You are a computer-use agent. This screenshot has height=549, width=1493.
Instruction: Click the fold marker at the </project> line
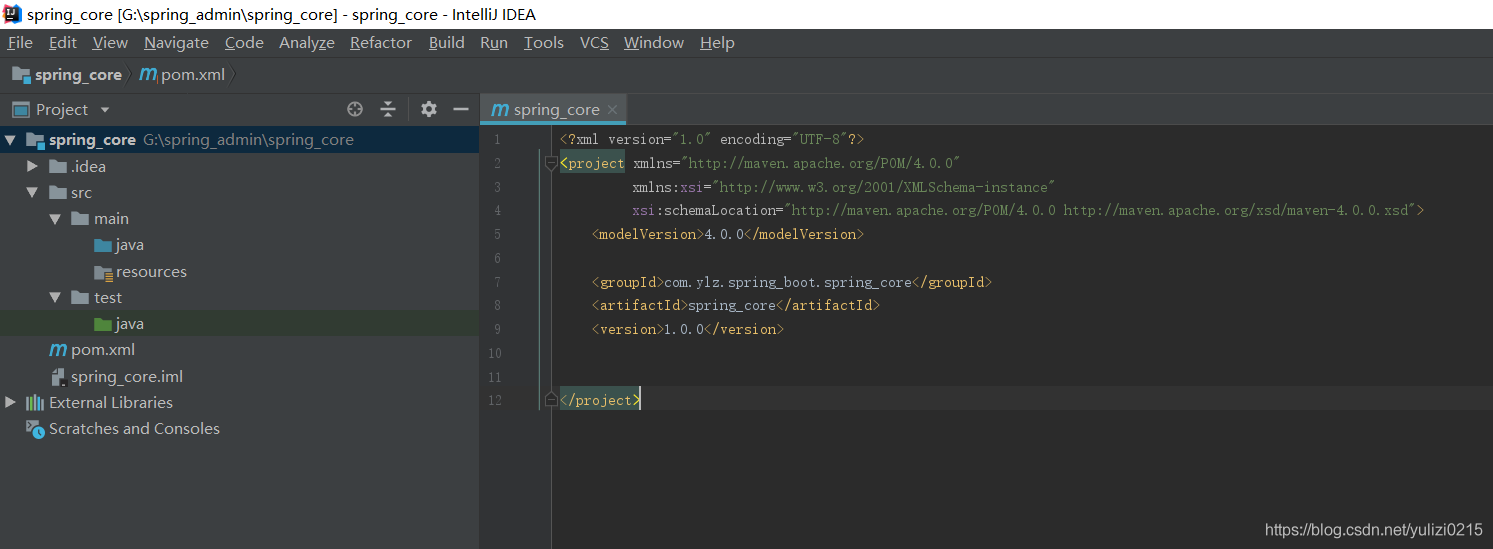tap(551, 400)
